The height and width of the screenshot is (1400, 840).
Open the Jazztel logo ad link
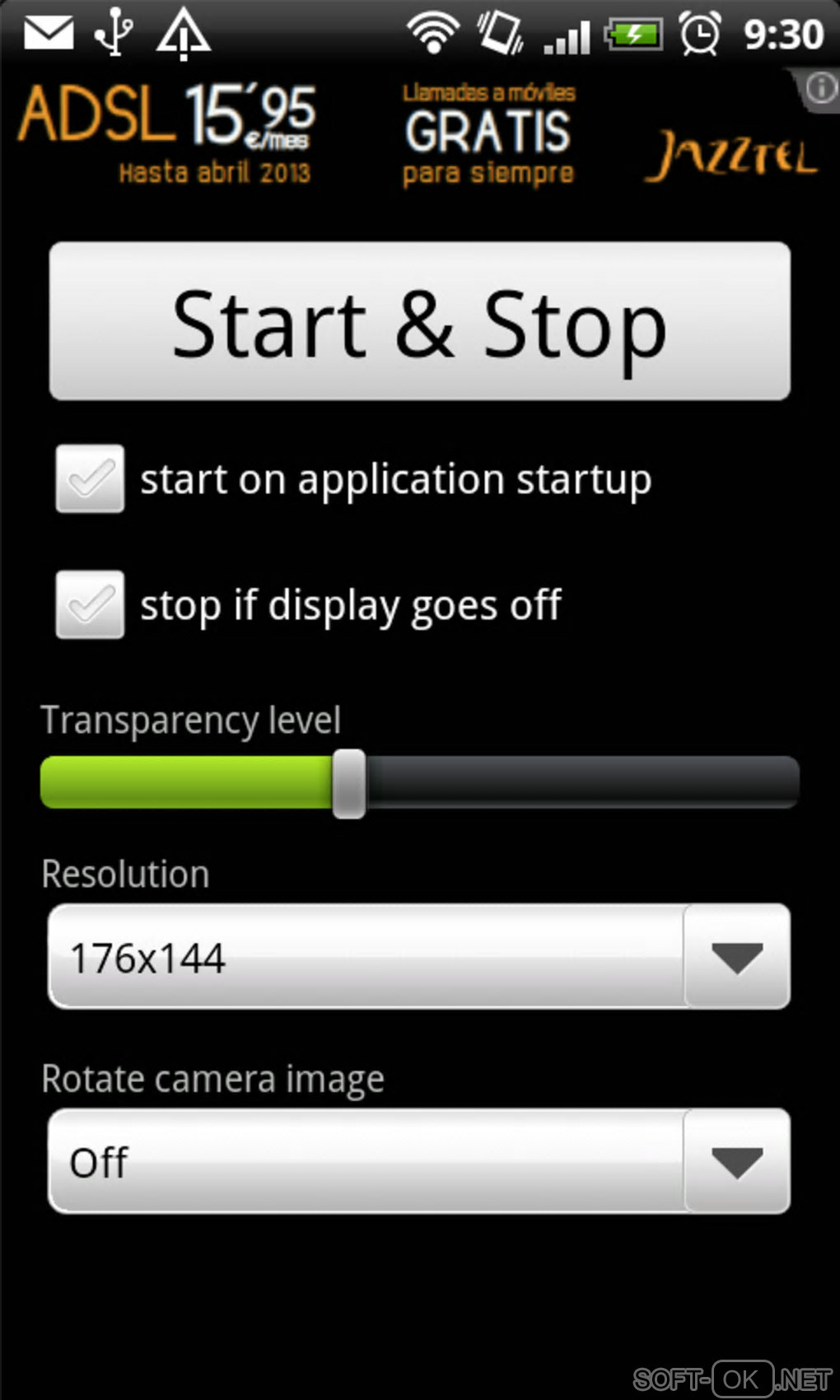[x=731, y=154]
